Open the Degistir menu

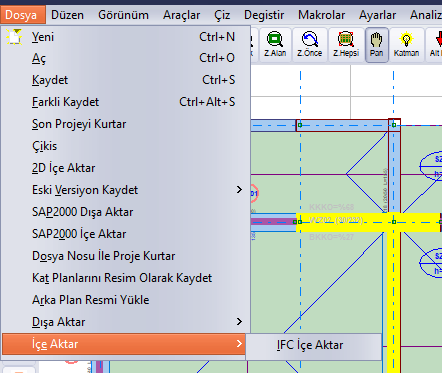264,15
